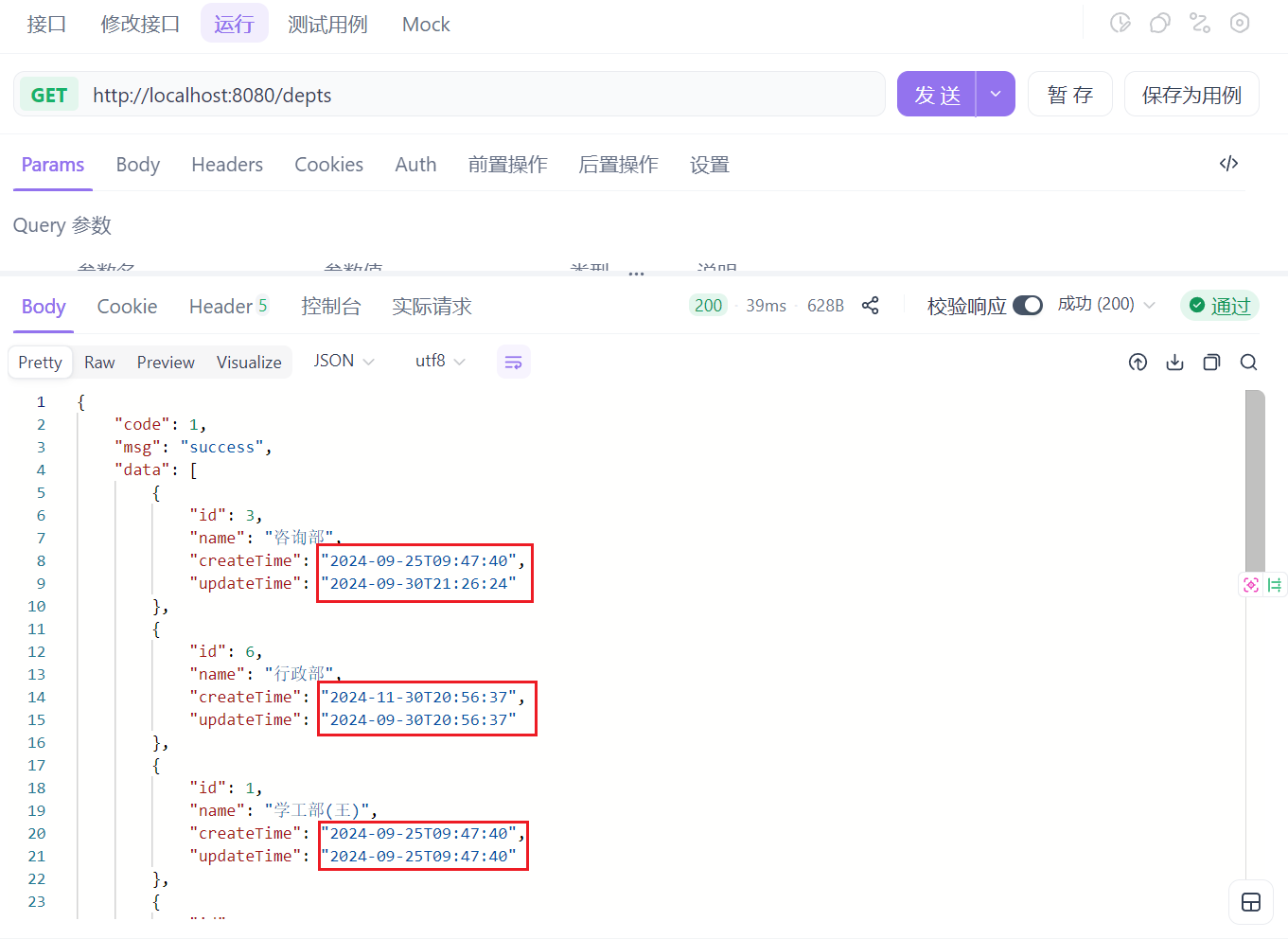The image size is (1288, 939).
Task: Click the Query 参数 heading
Action: coord(62,225)
